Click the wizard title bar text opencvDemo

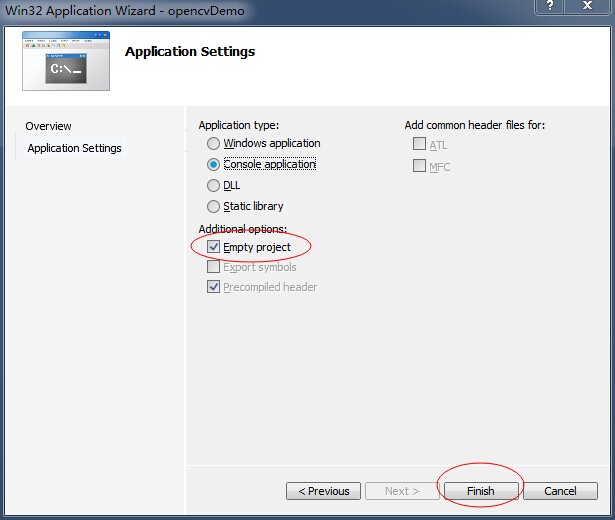[x=206, y=11]
